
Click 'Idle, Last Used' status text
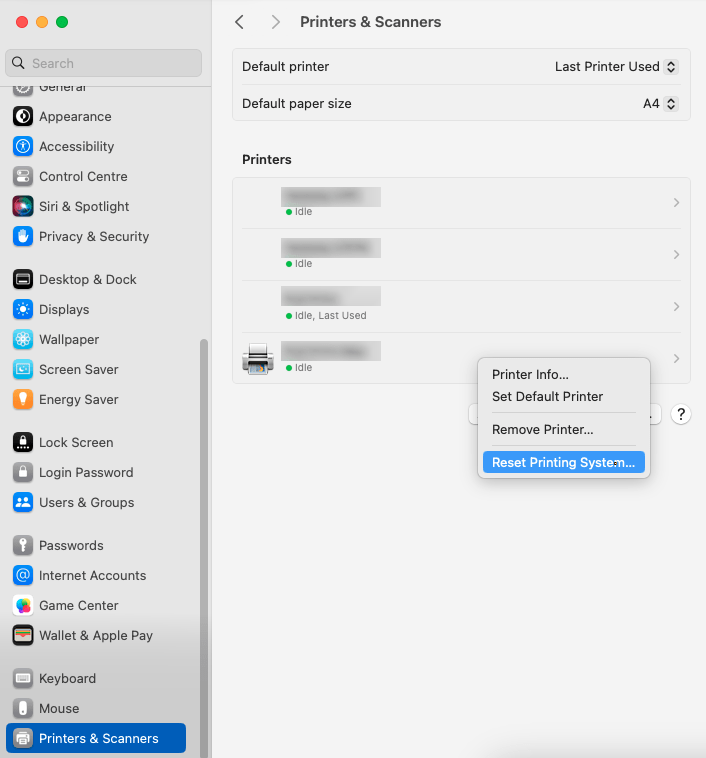click(x=331, y=316)
